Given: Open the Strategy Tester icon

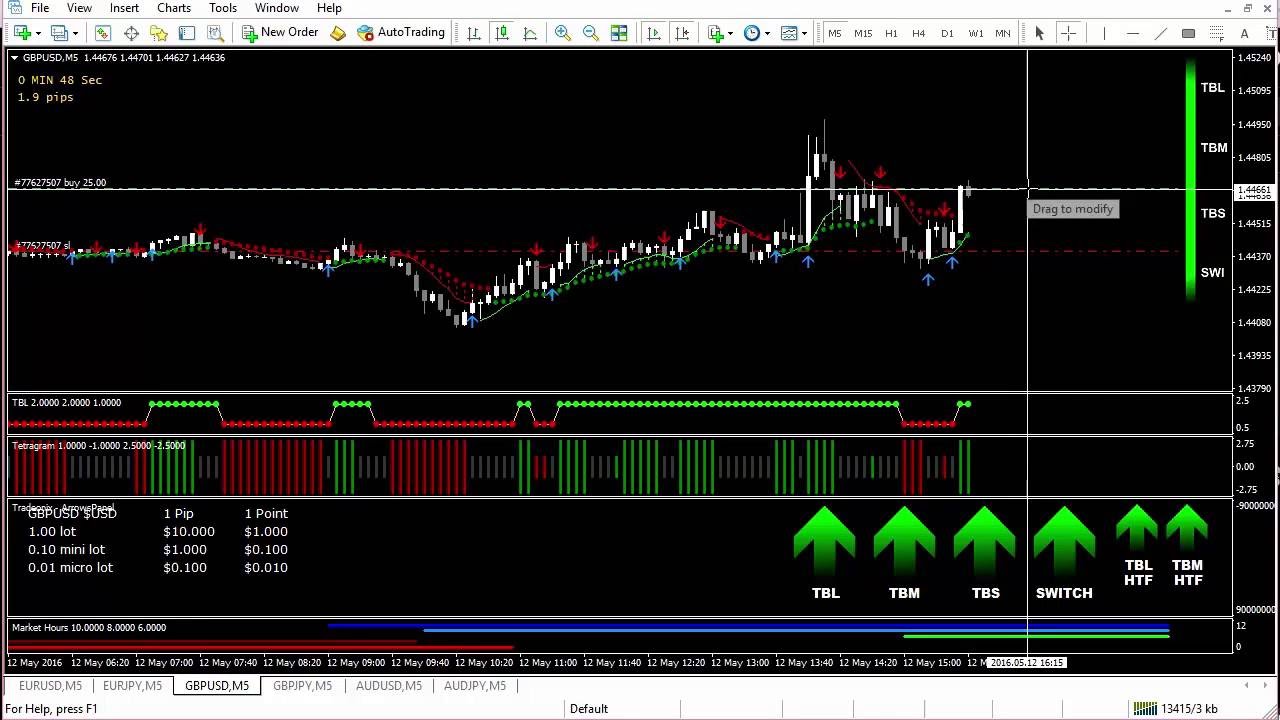Looking at the screenshot, I should coord(215,33).
